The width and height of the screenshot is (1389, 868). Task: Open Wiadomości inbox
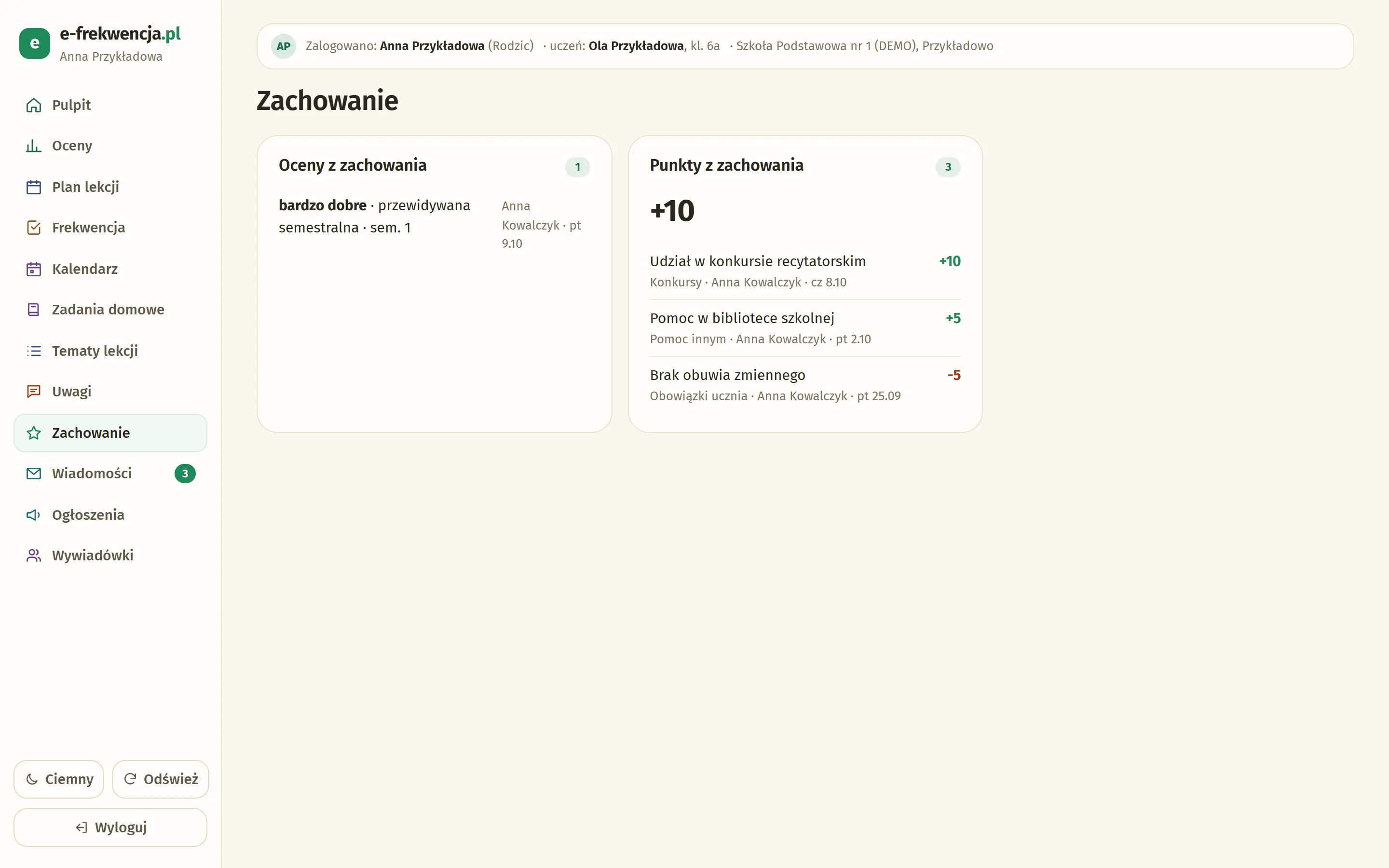(110, 474)
